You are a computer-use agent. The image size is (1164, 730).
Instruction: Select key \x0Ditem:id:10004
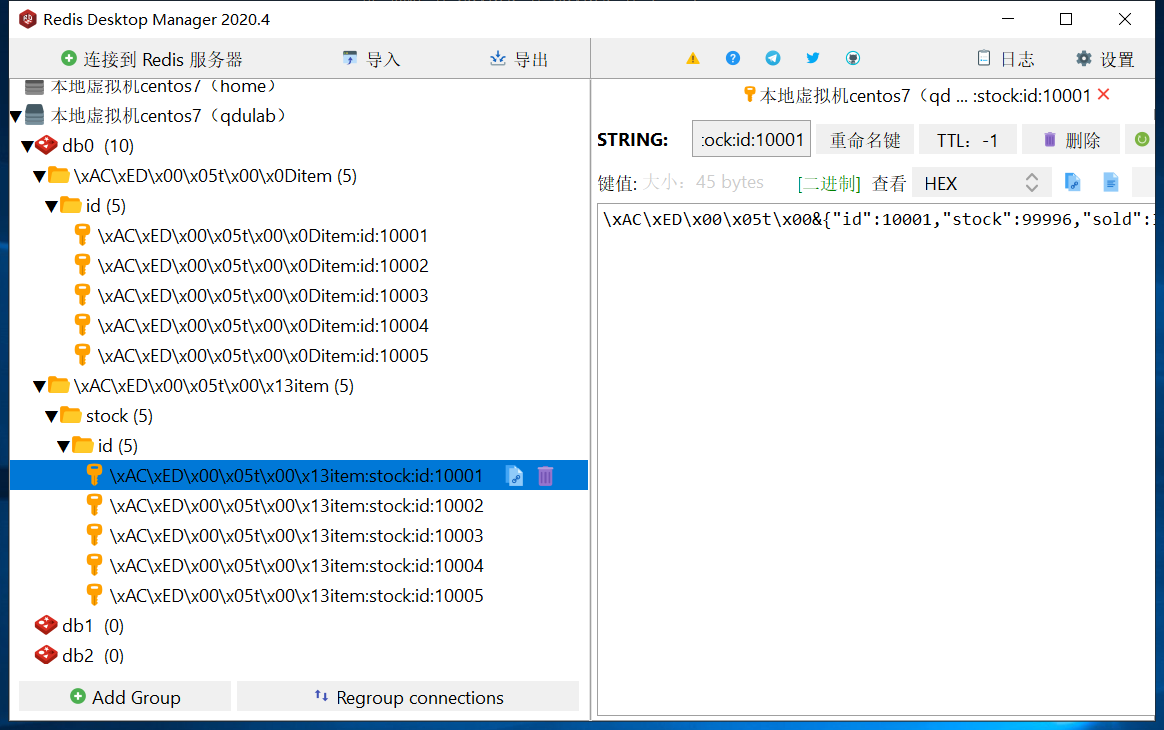[x=263, y=326]
